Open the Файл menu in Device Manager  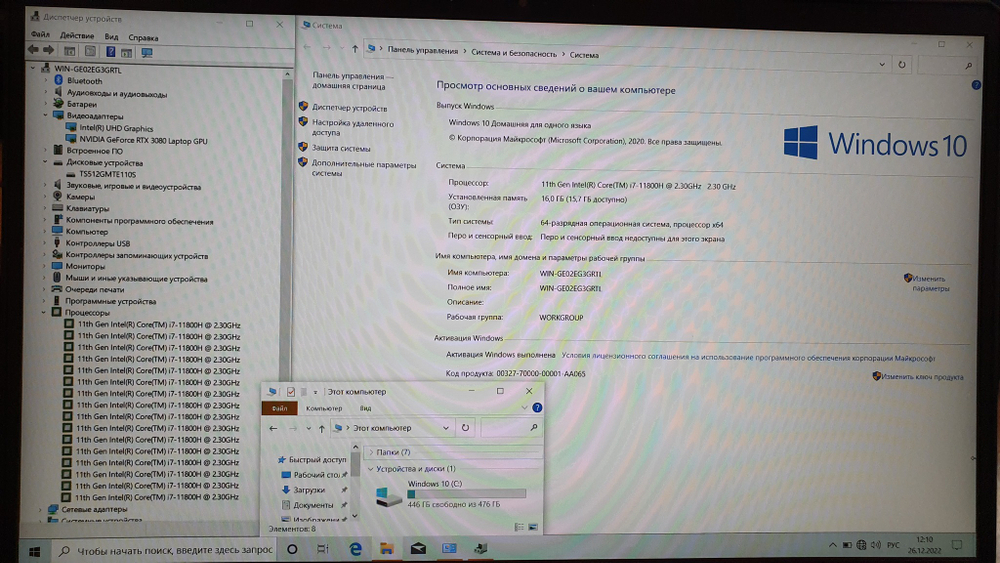[40, 34]
